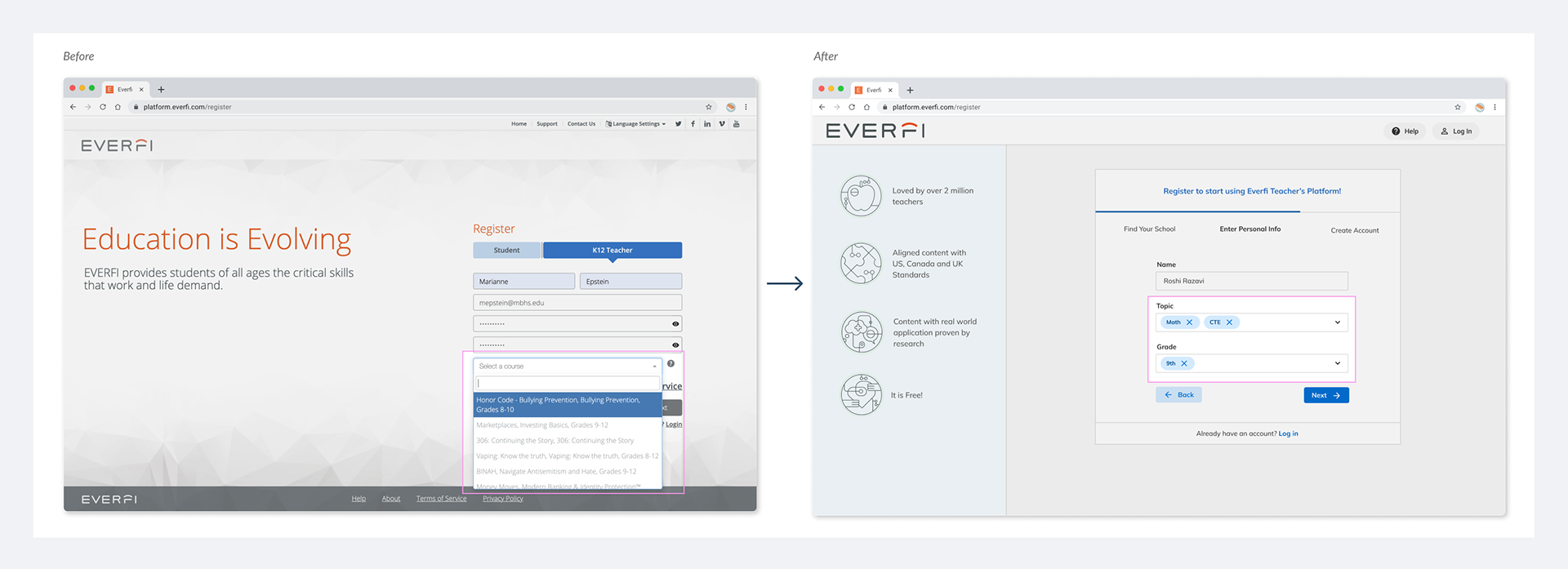This screenshot has height=569, width=1568.
Task: Choose Vaping: Know the truth course
Action: click(x=568, y=456)
